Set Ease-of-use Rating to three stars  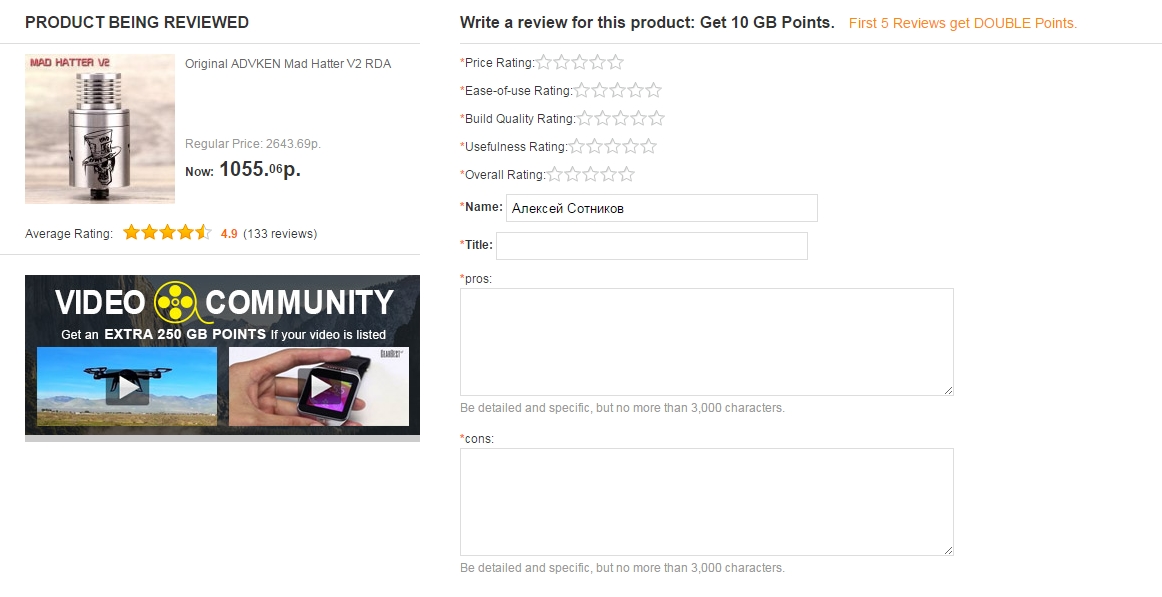[x=618, y=91]
